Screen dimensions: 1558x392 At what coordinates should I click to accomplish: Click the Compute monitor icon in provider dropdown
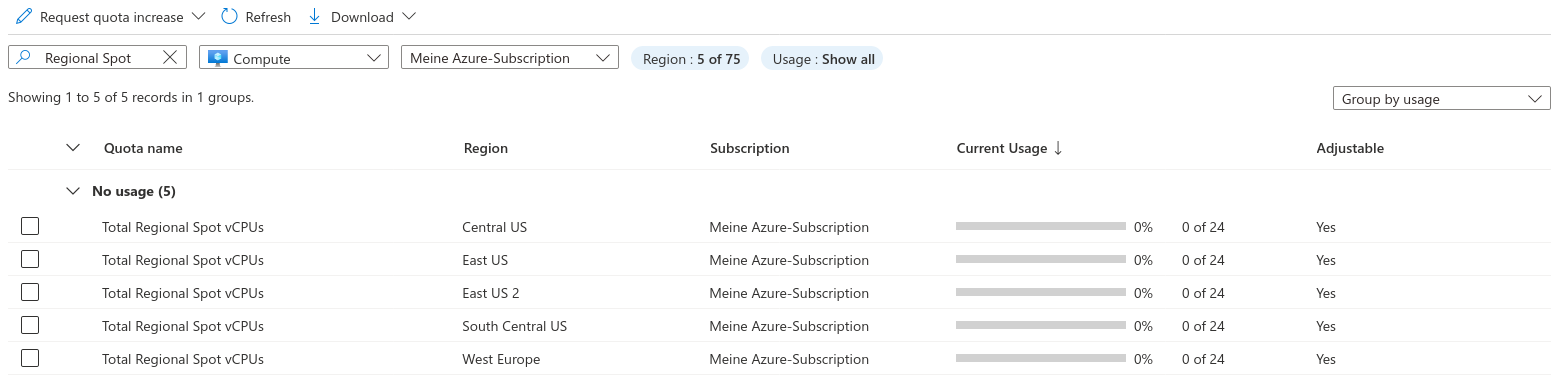click(x=217, y=58)
